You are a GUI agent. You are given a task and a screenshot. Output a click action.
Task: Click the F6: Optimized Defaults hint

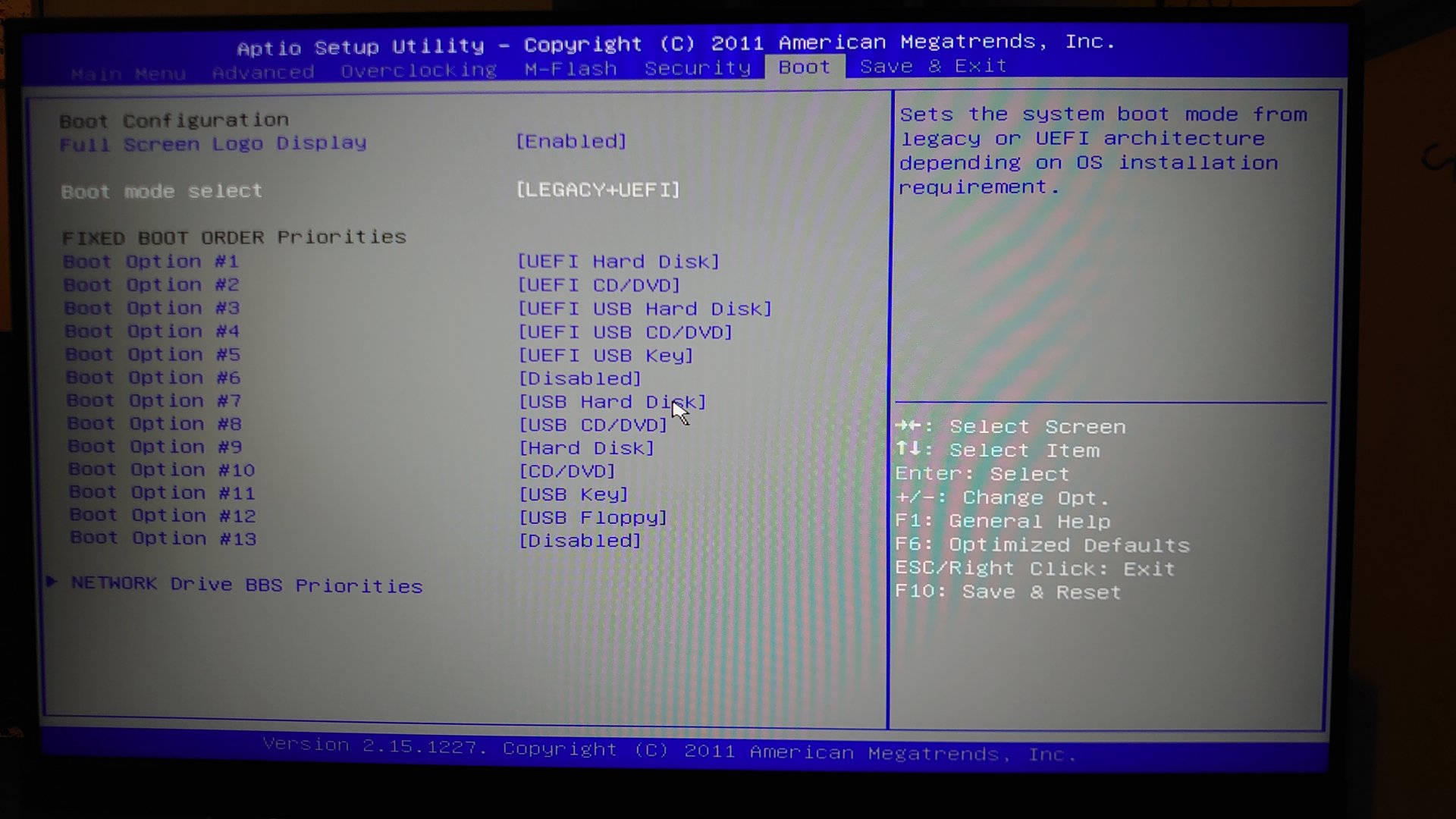coord(1043,545)
